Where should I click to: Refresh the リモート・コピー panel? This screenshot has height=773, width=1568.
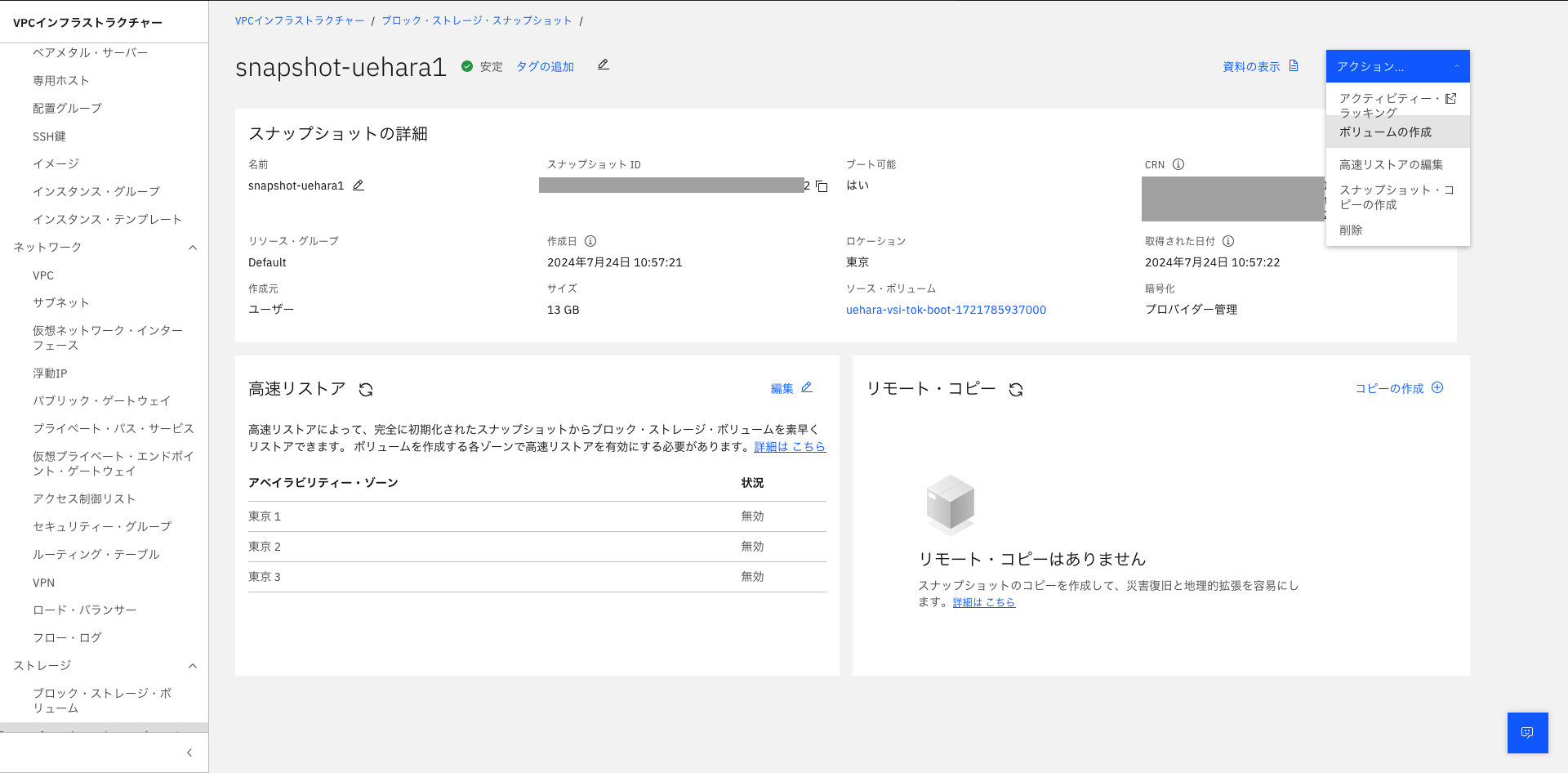point(1014,391)
